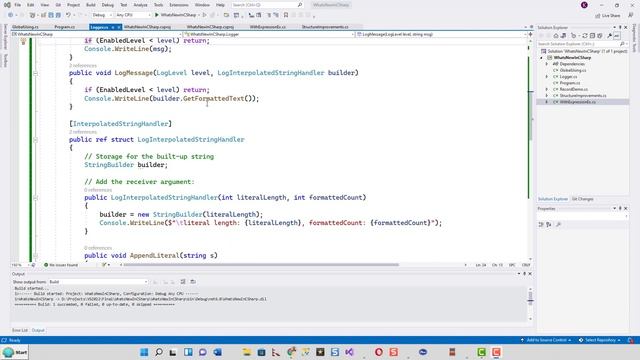This screenshot has width=640, height=360.
Task: Open the Show output from dropdown
Action: pos(98,282)
